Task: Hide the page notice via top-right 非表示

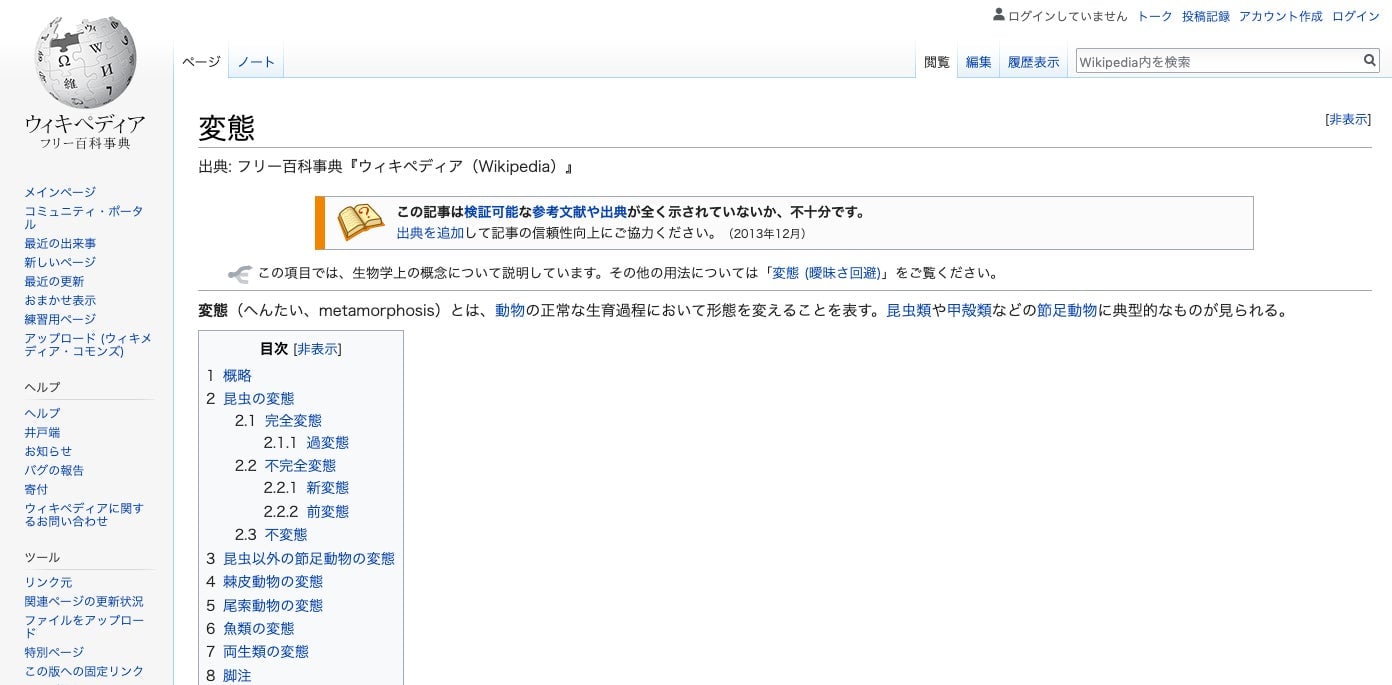Action: click(x=1347, y=118)
